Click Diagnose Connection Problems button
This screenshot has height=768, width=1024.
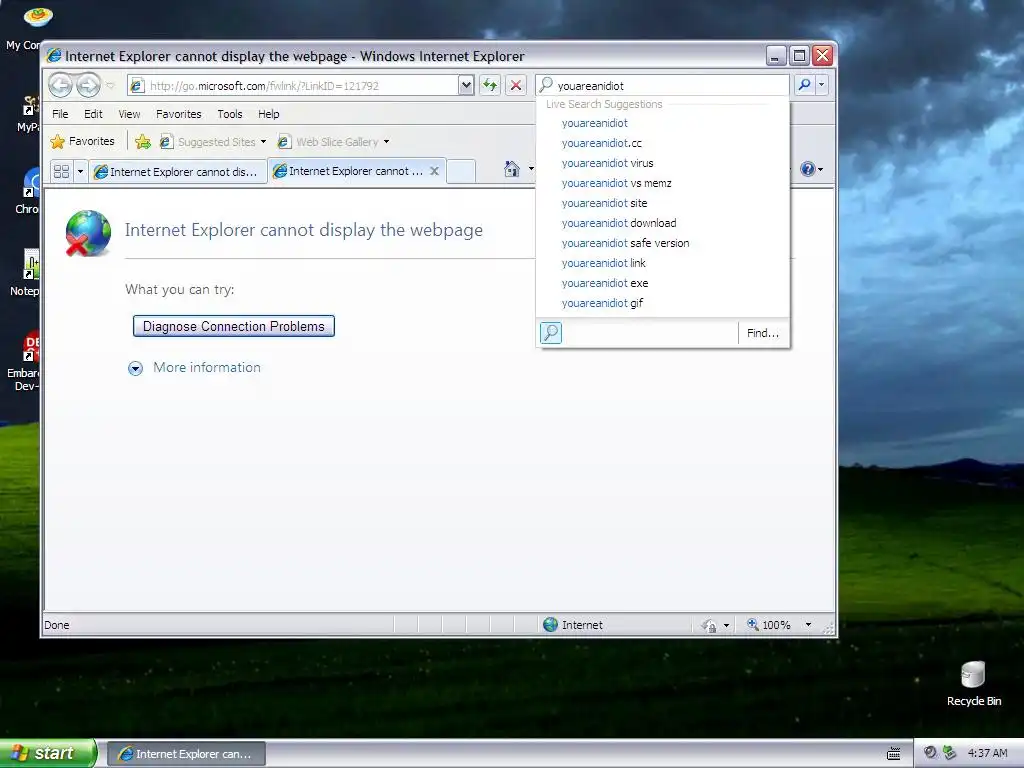(234, 326)
